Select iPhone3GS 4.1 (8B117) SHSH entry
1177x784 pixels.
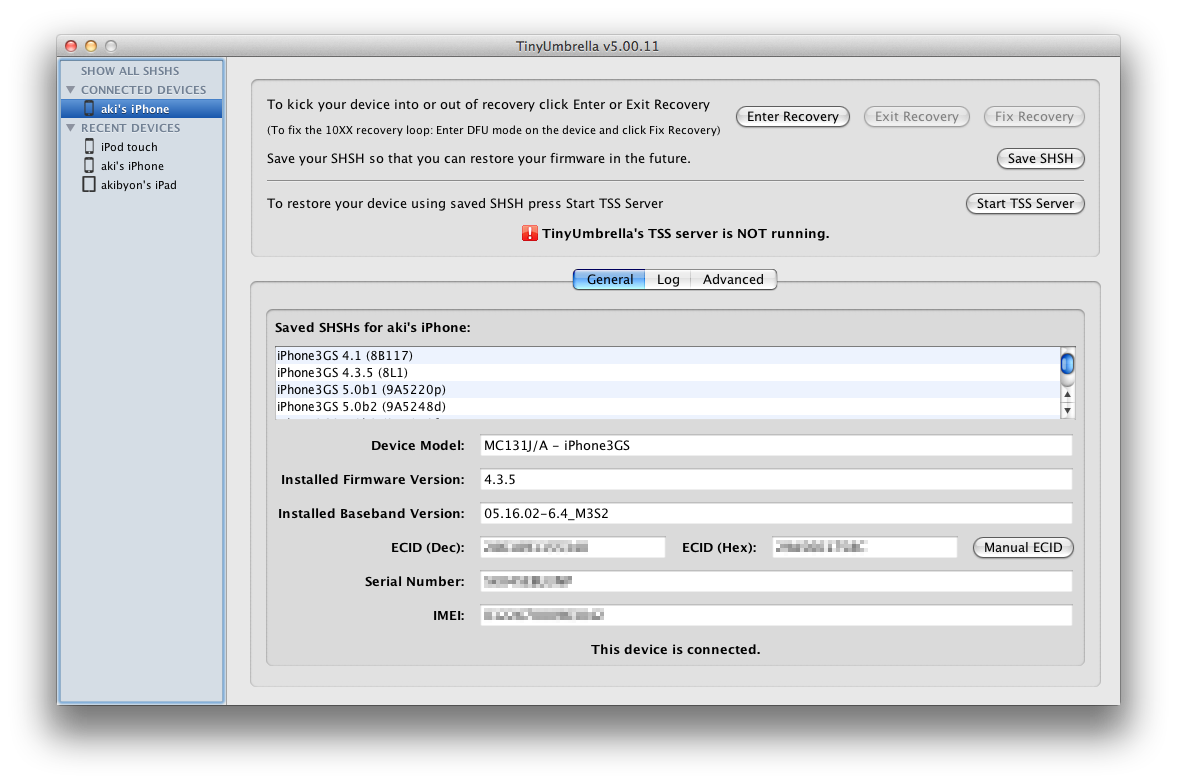[667, 355]
